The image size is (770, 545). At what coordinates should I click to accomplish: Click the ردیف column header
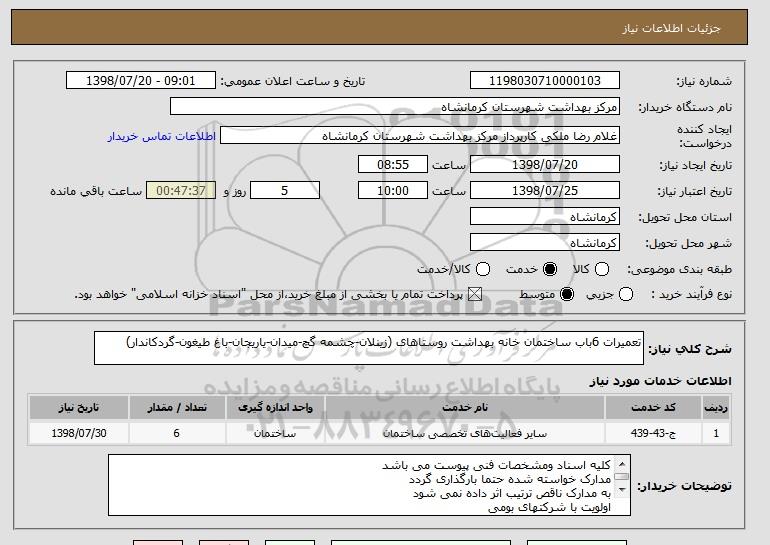(x=716, y=408)
